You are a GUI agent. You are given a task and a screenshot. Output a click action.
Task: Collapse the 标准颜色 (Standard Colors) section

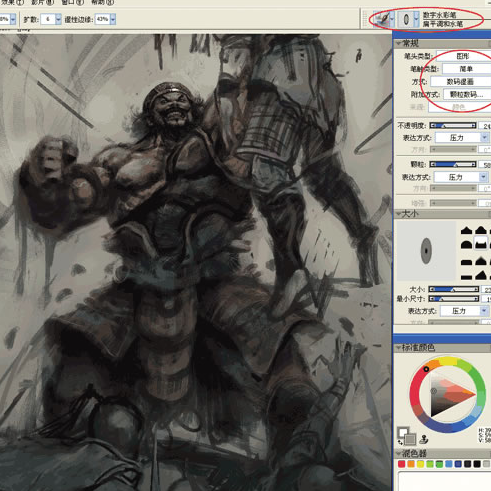coord(399,348)
